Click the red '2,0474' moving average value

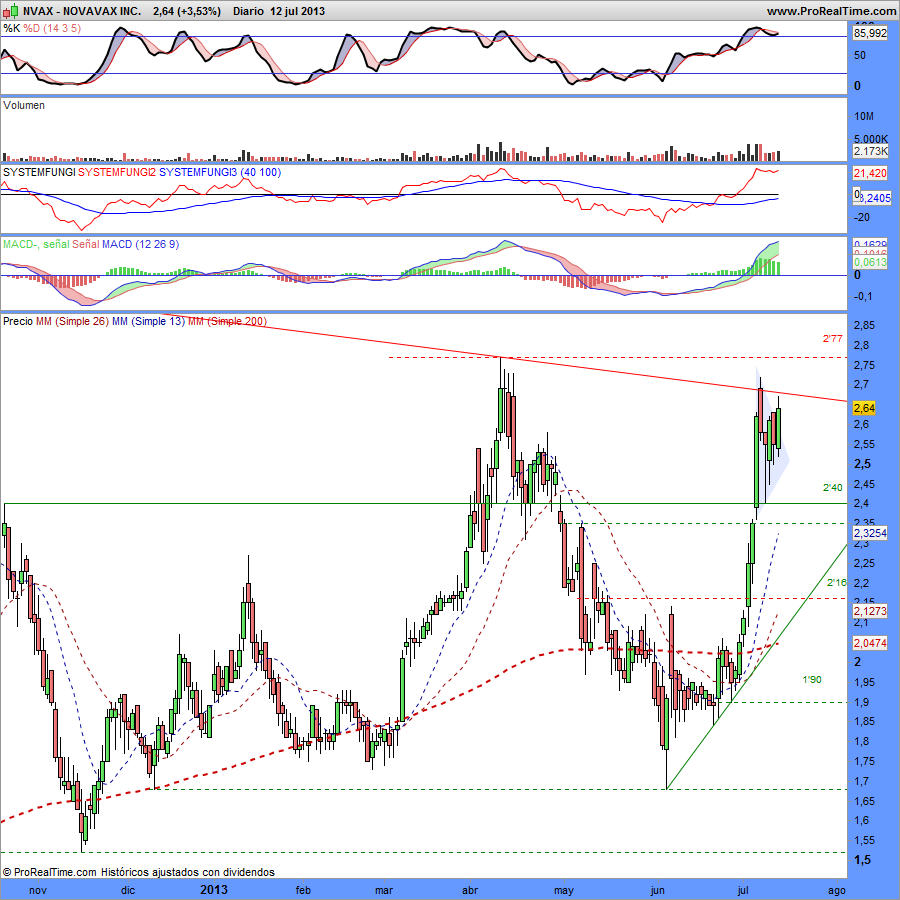[870, 643]
